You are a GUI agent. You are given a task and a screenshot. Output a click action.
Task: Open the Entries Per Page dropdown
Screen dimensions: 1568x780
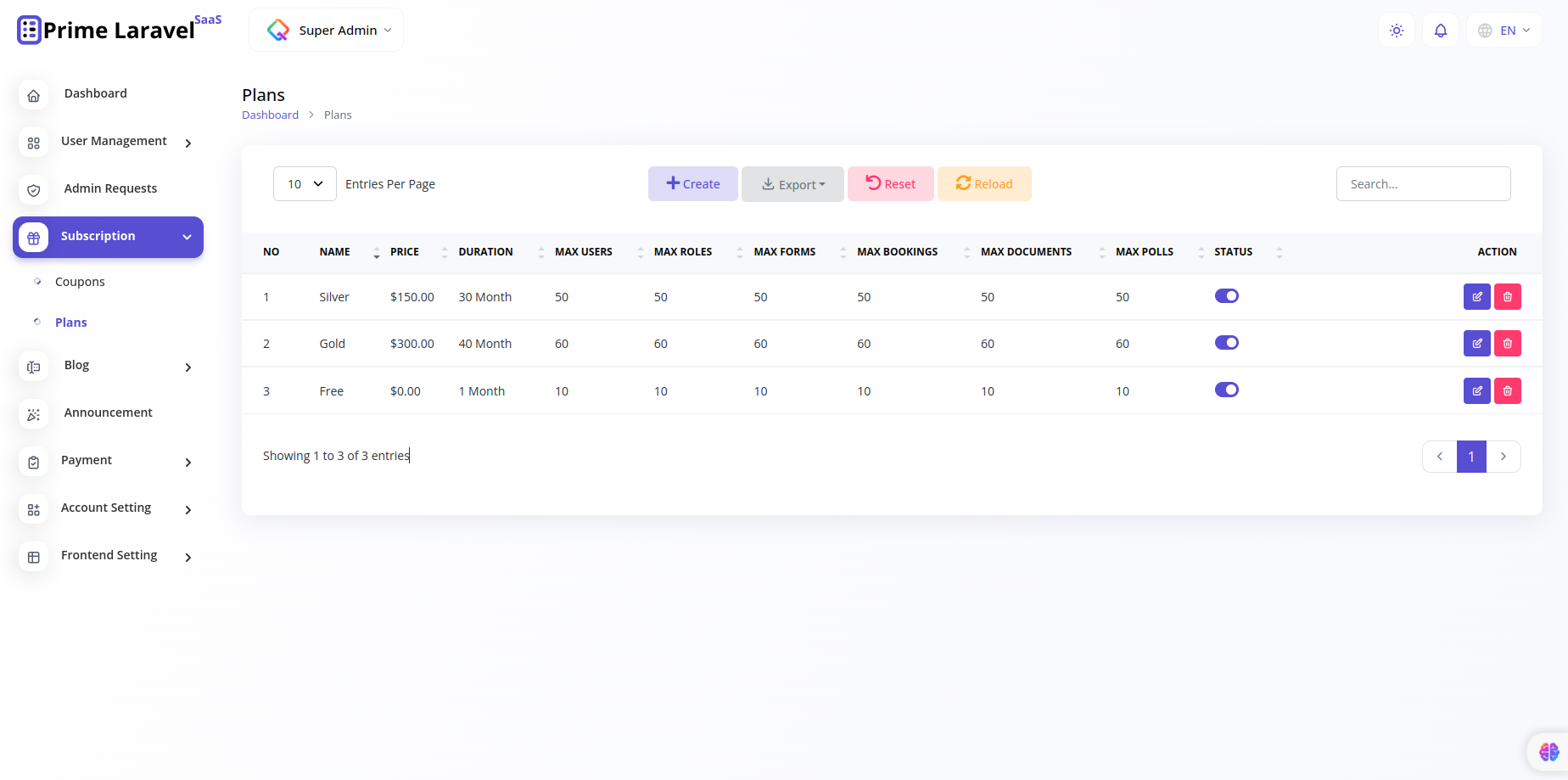(304, 183)
